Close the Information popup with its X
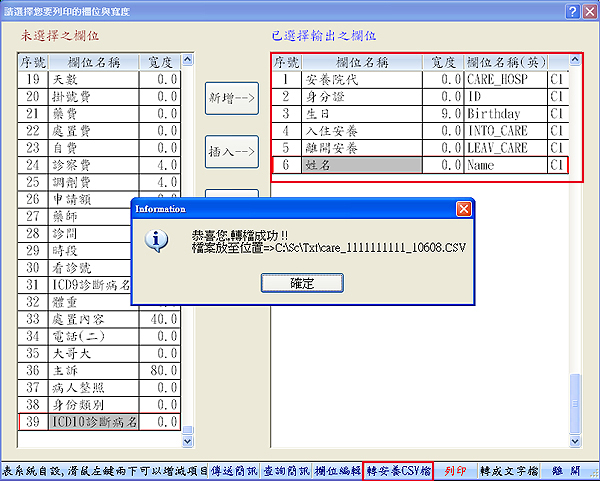The width and height of the screenshot is (600, 481). (x=463, y=210)
